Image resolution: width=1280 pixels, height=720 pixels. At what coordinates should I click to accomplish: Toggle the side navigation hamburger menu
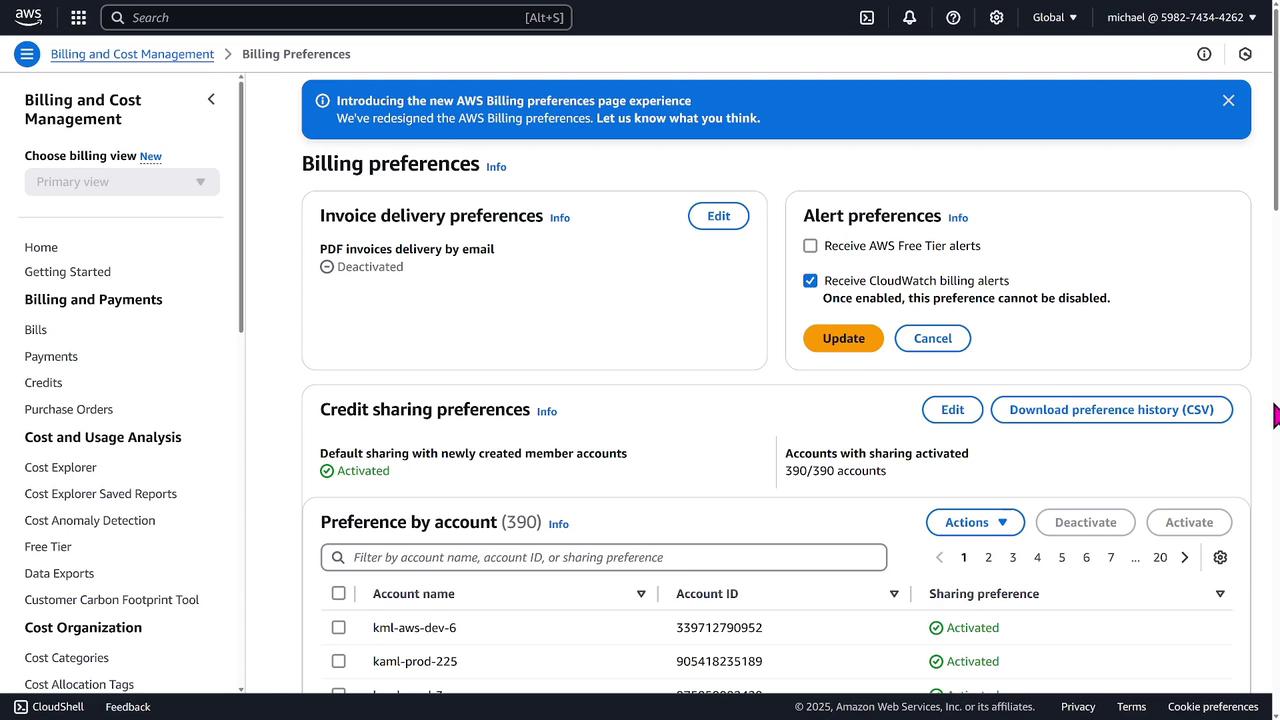pos(27,54)
